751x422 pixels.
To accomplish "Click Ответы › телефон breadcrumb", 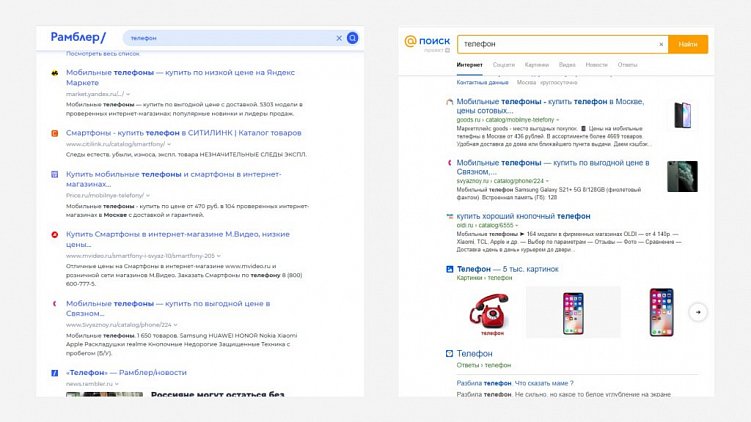I will [484, 365].
